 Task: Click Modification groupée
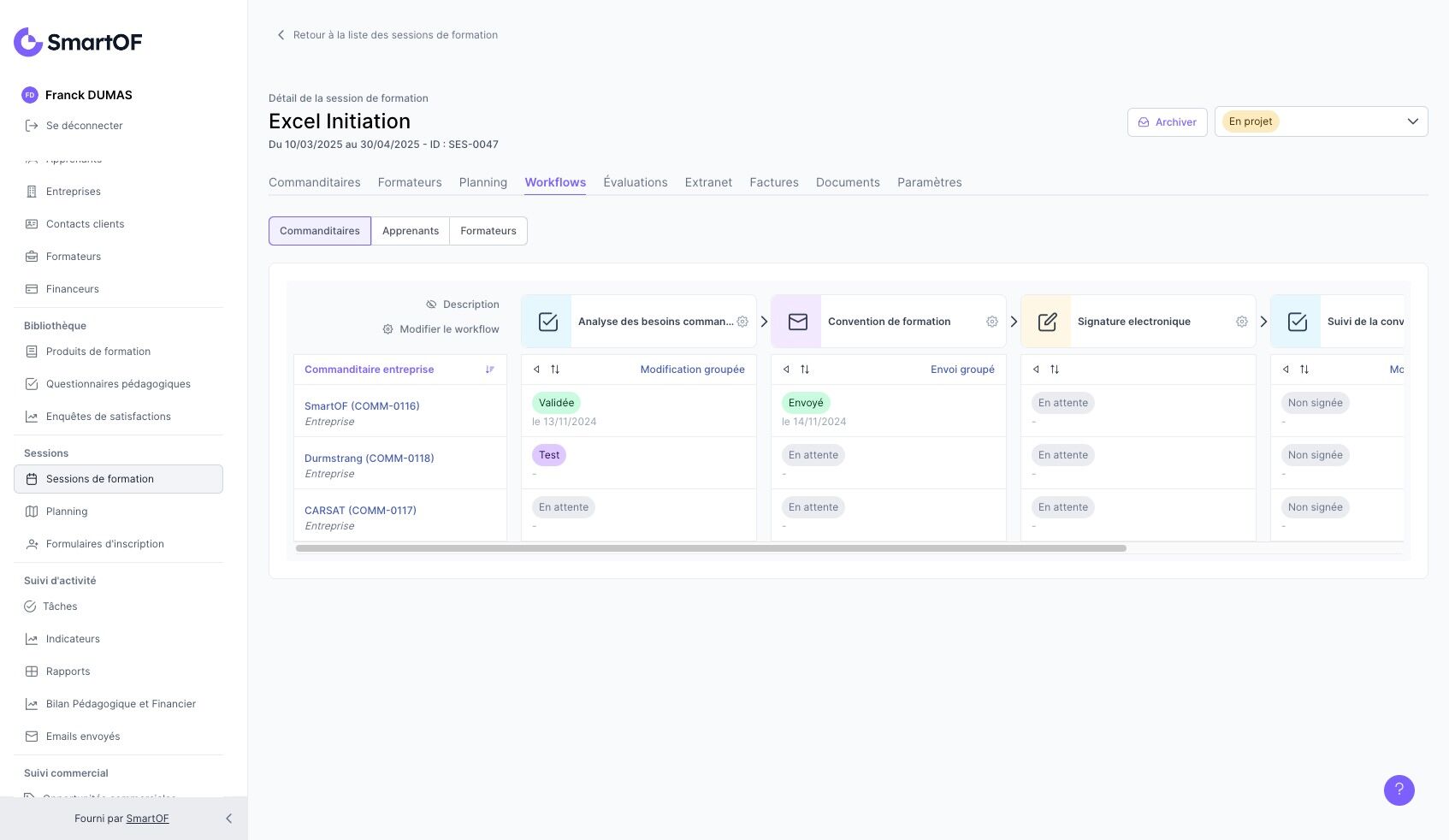pyautogui.click(x=693, y=370)
